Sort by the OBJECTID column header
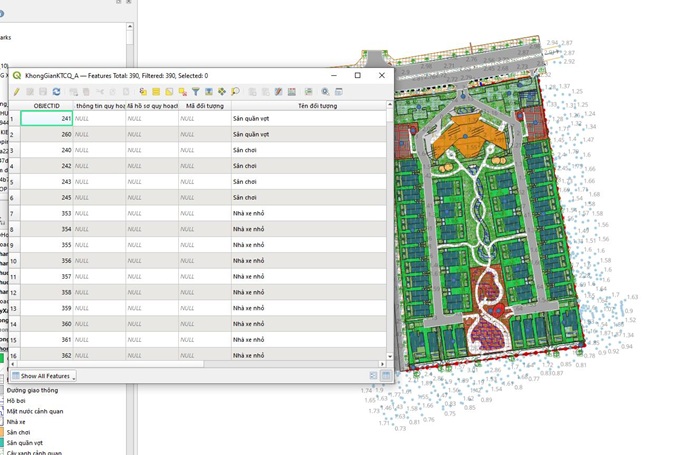 [x=47, y=105]
